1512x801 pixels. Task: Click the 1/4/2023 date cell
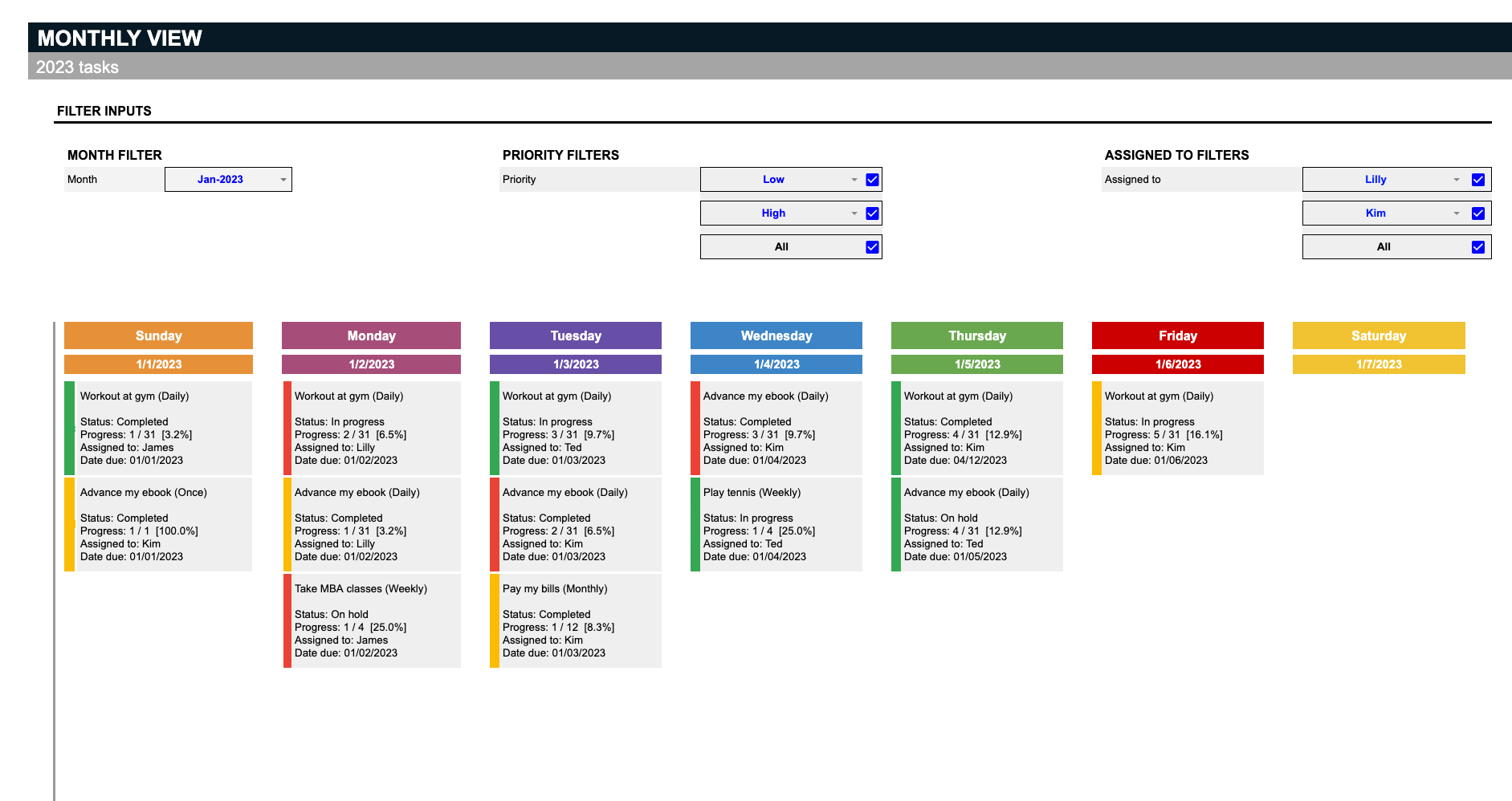pyautogui.click(x=776, y=364)
